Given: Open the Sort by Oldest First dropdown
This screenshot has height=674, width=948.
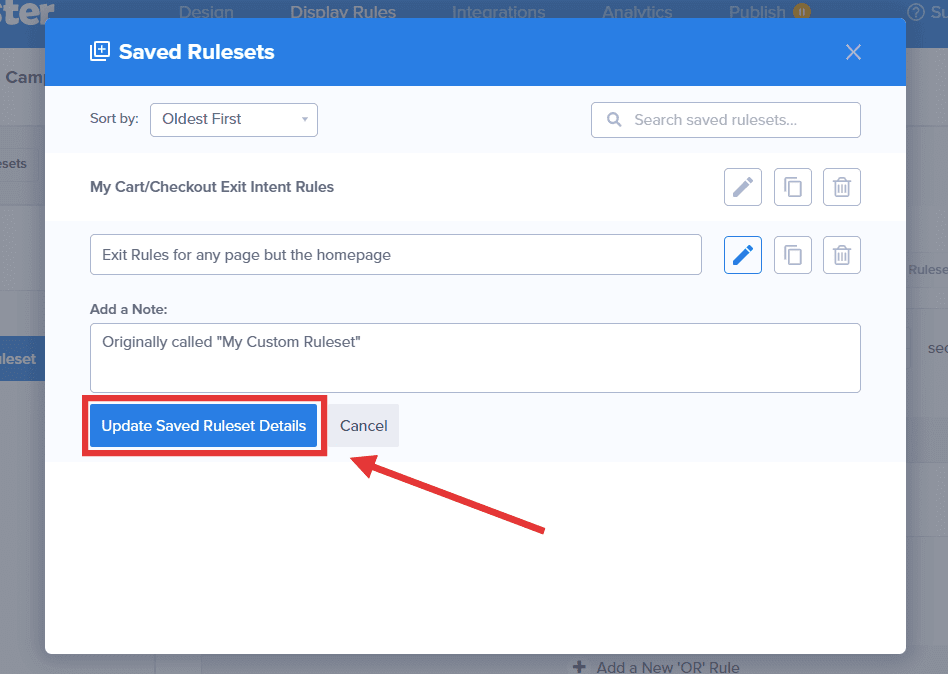Looking at the screenshot, I should (x=234, y=120).
